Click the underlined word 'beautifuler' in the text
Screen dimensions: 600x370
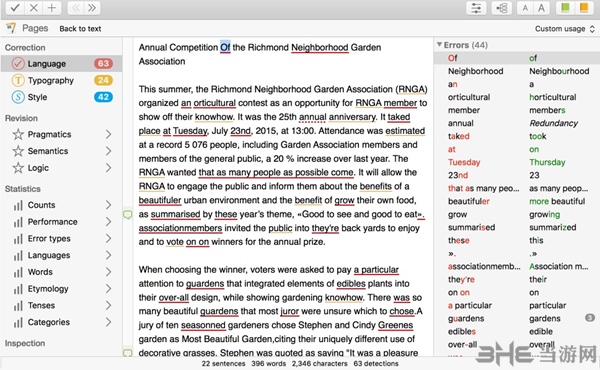click(x=160, y=200)
